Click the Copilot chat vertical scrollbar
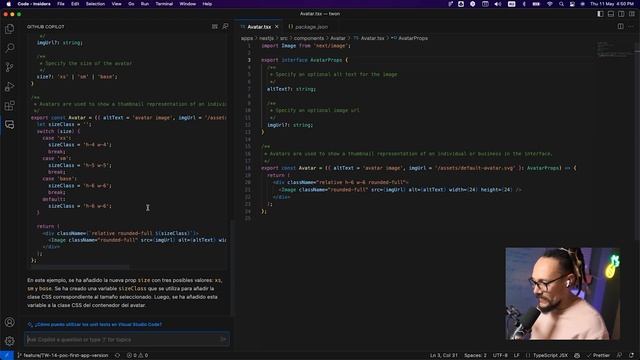Screen dimensions: 640x360 233,267
